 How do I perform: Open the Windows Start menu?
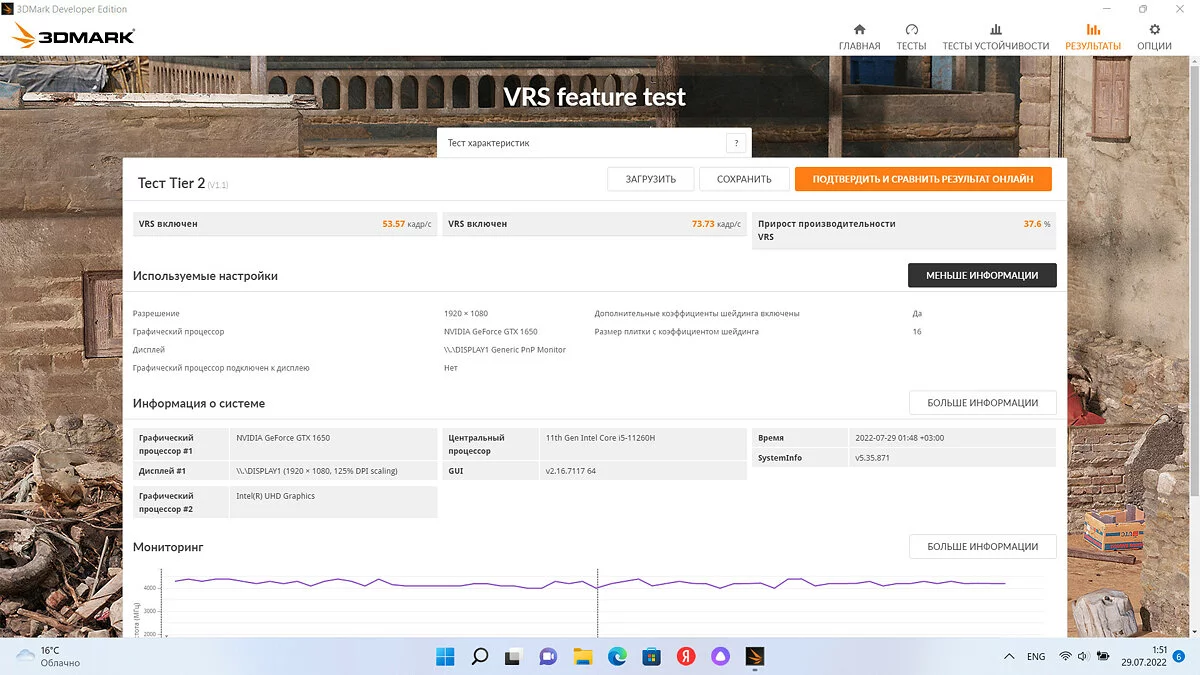pyautogui.click(x=445, y=656)
